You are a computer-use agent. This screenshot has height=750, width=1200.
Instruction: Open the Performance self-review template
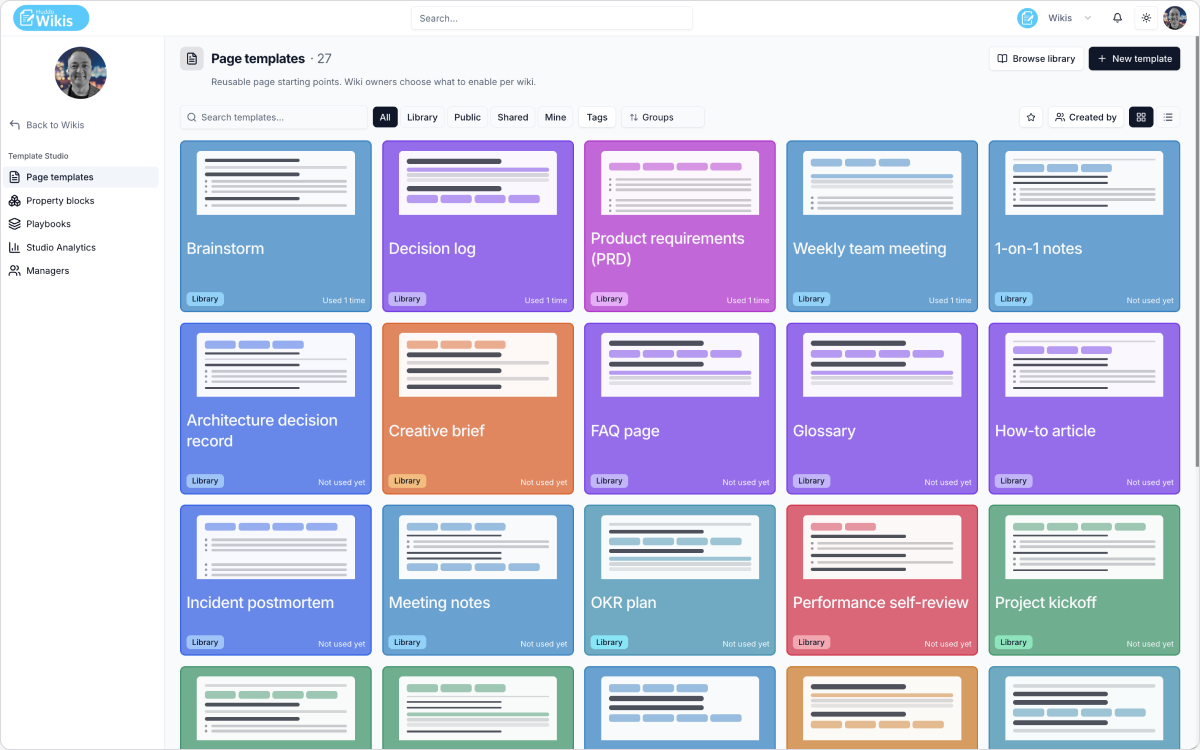click(x=882, y=581)
